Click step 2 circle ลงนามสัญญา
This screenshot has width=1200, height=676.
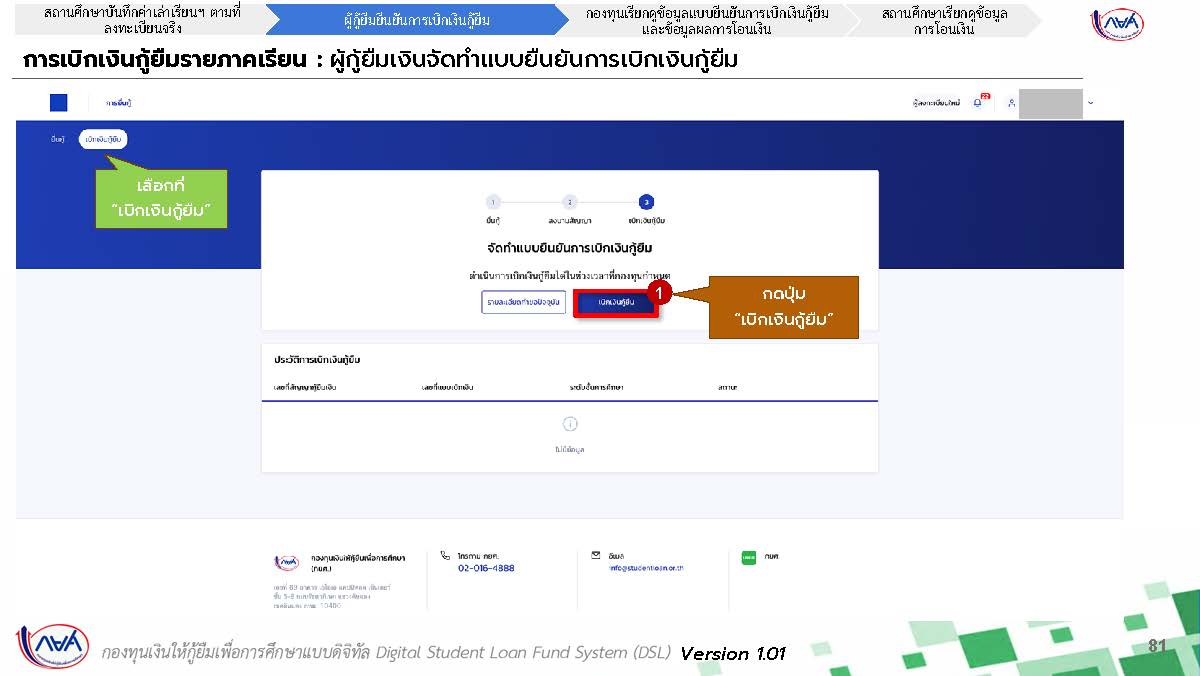569,202
